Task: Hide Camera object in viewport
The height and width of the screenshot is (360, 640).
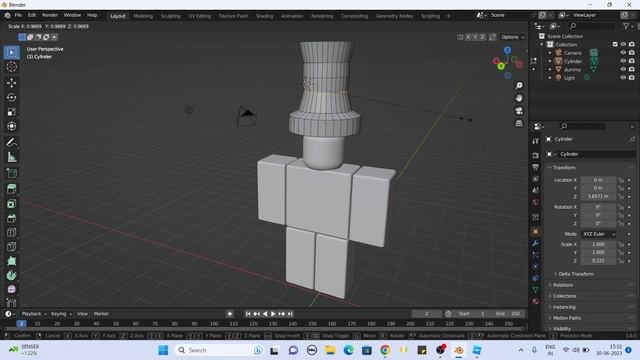Action: coord(623,53)
